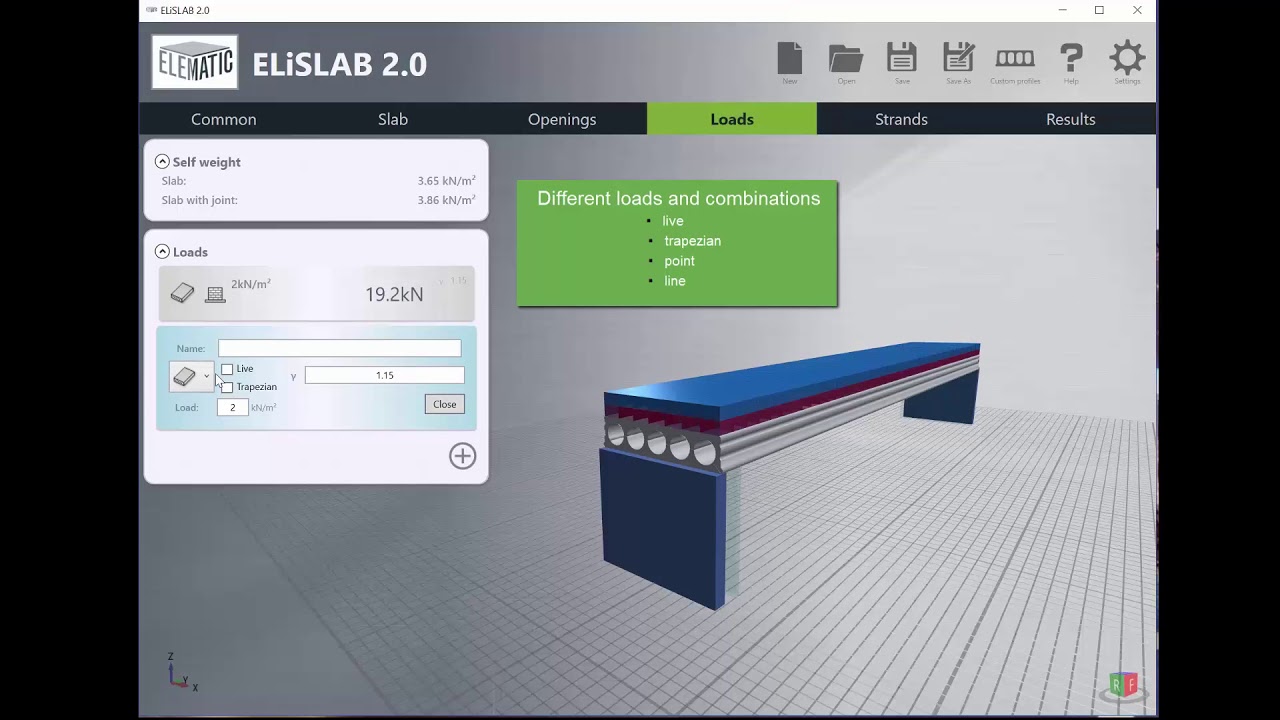Enable the Live checkbox

click(227, 369)
